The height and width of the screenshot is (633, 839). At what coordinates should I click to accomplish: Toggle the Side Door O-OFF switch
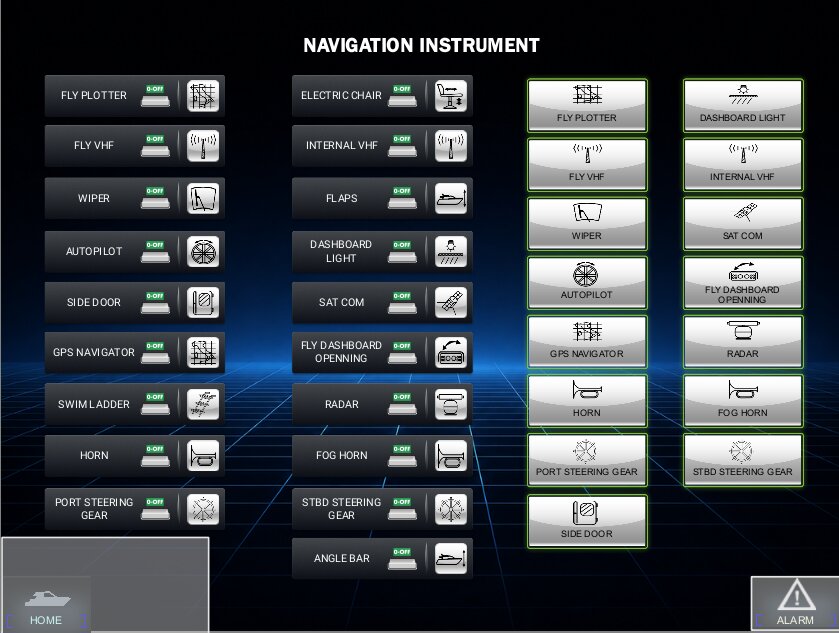click(155, 302)
